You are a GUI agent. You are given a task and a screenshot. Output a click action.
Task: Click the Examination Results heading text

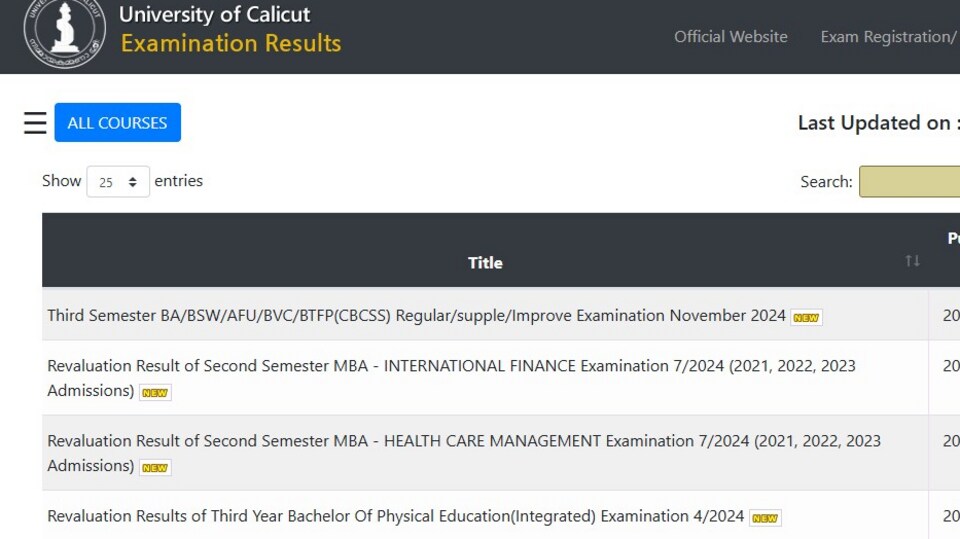pos(231,43)
